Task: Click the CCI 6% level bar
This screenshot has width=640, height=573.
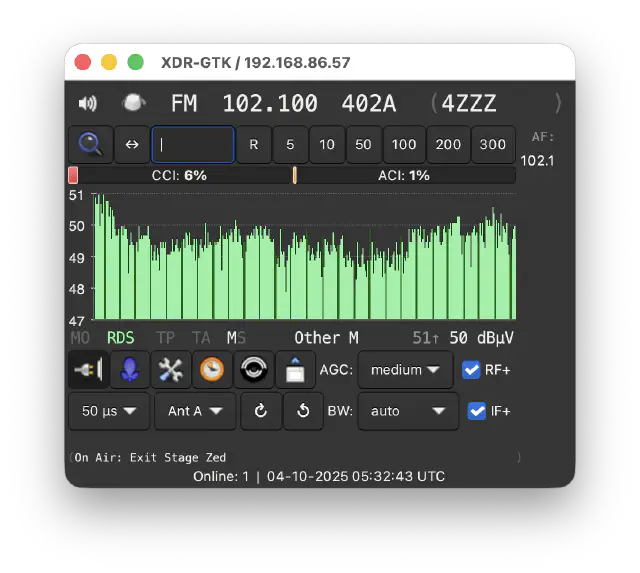Action: (180, 175)
